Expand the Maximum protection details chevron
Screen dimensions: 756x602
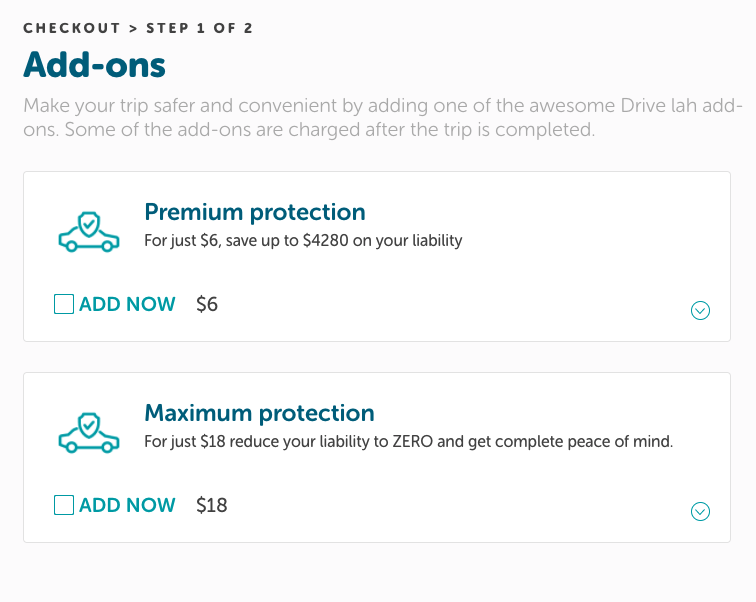[x=700, y=511]
